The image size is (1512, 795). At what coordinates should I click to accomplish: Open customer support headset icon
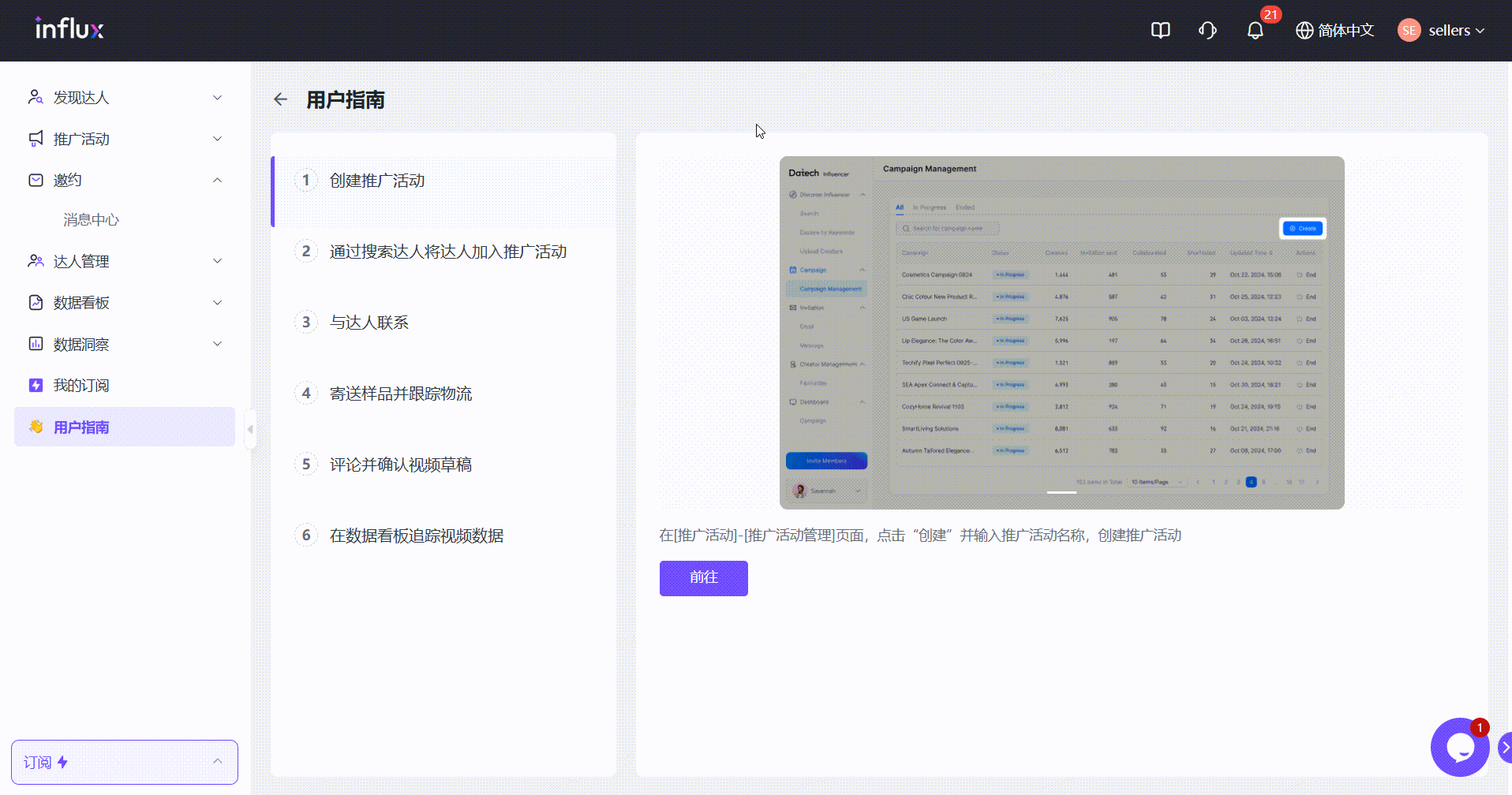tap(1207, 31)
